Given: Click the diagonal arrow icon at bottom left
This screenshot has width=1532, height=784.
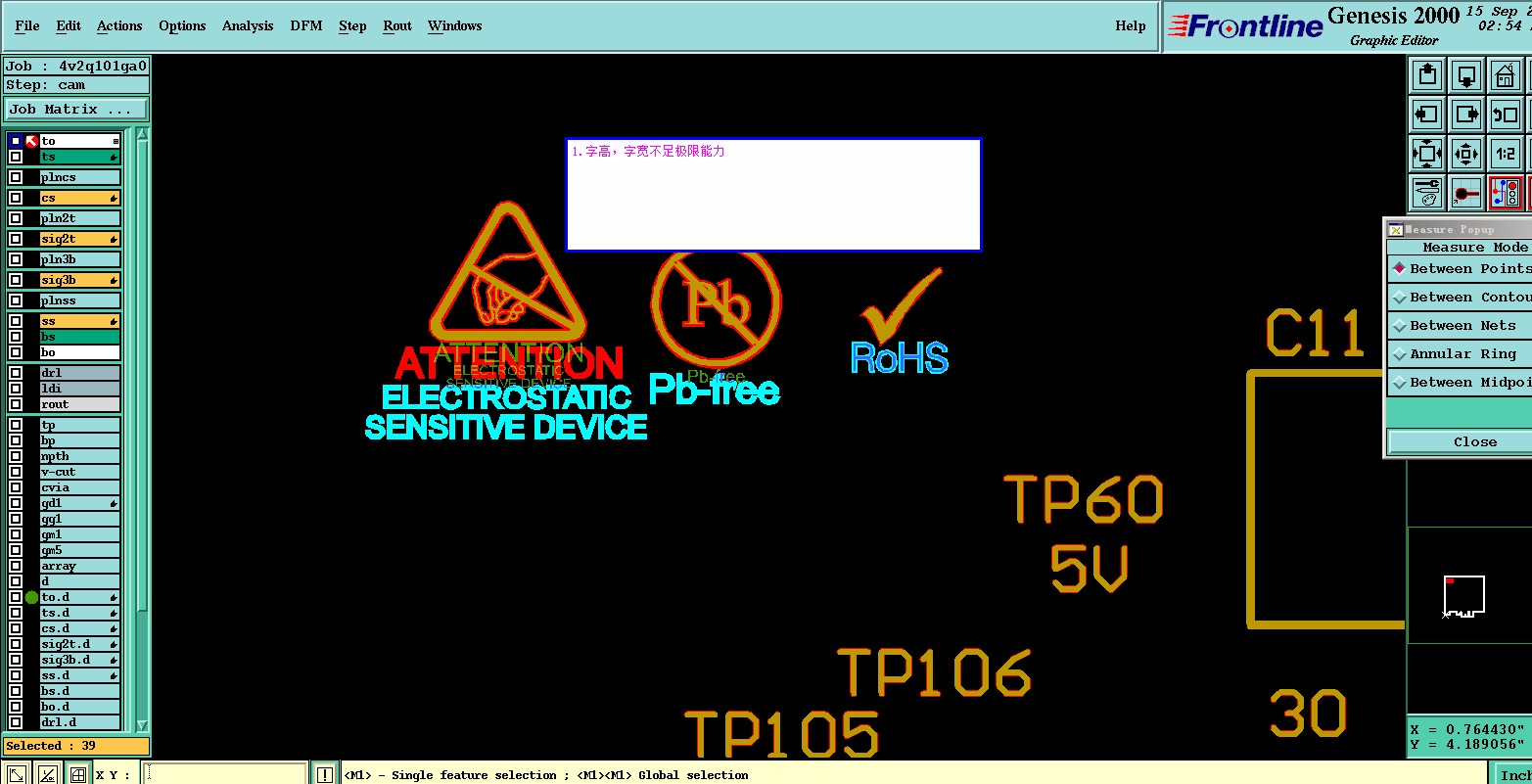Looking at the screenshot, I should pyautogui.click(x=18, y=774).
